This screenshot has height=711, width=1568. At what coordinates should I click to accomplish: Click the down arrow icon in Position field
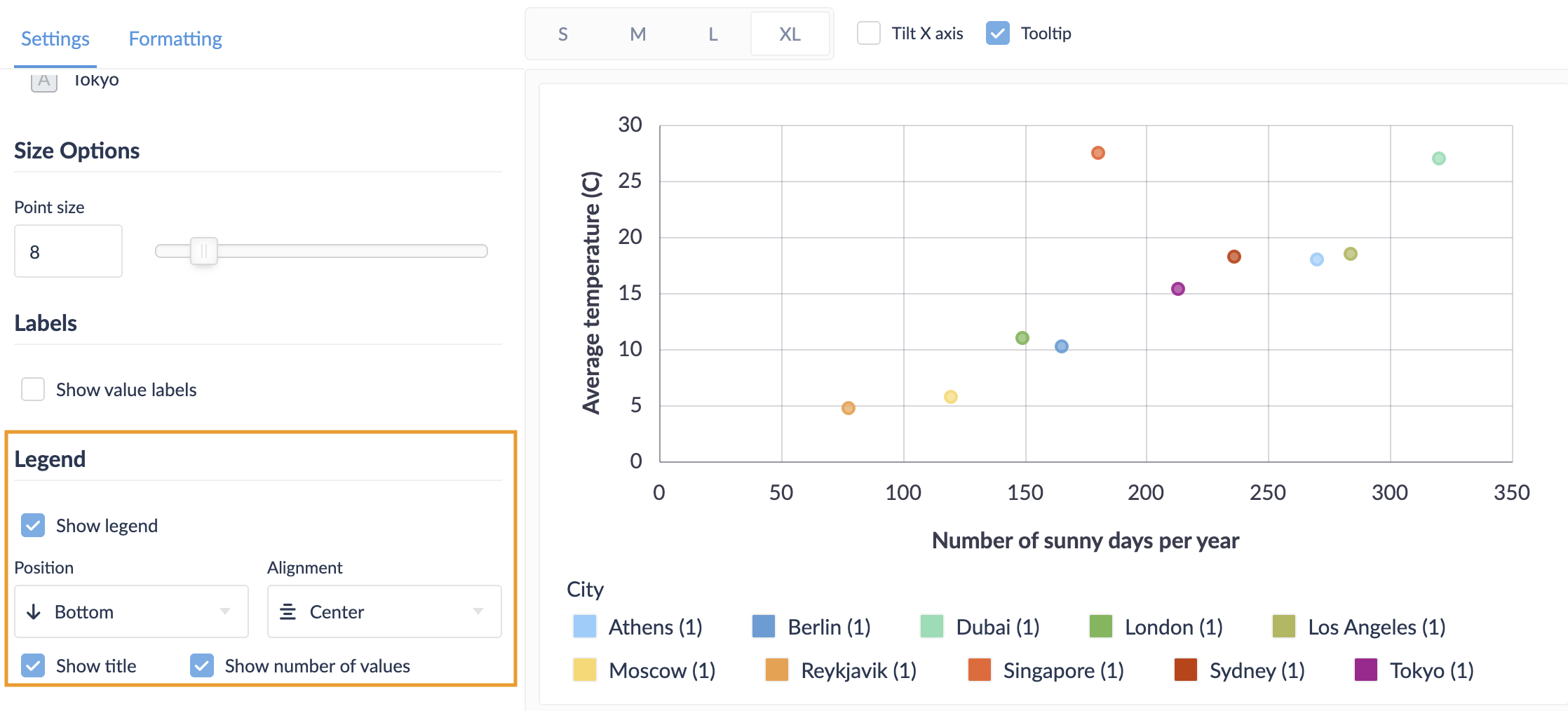(x=34, y=612)
